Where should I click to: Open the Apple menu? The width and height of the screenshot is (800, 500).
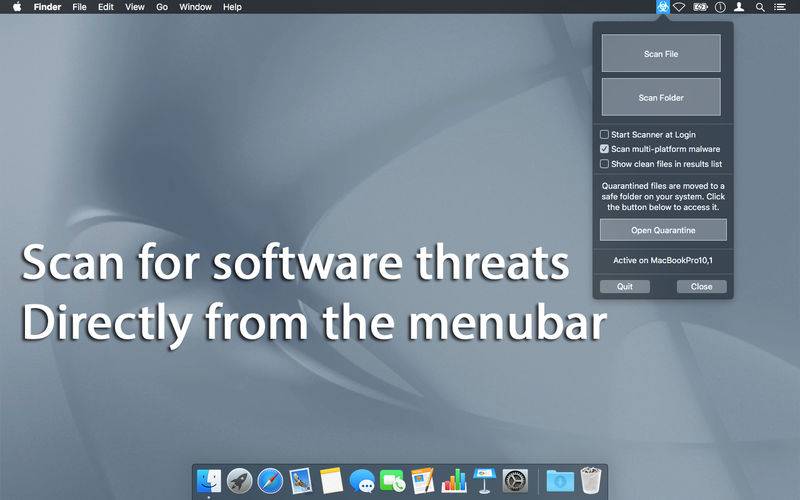coord(17,7)
